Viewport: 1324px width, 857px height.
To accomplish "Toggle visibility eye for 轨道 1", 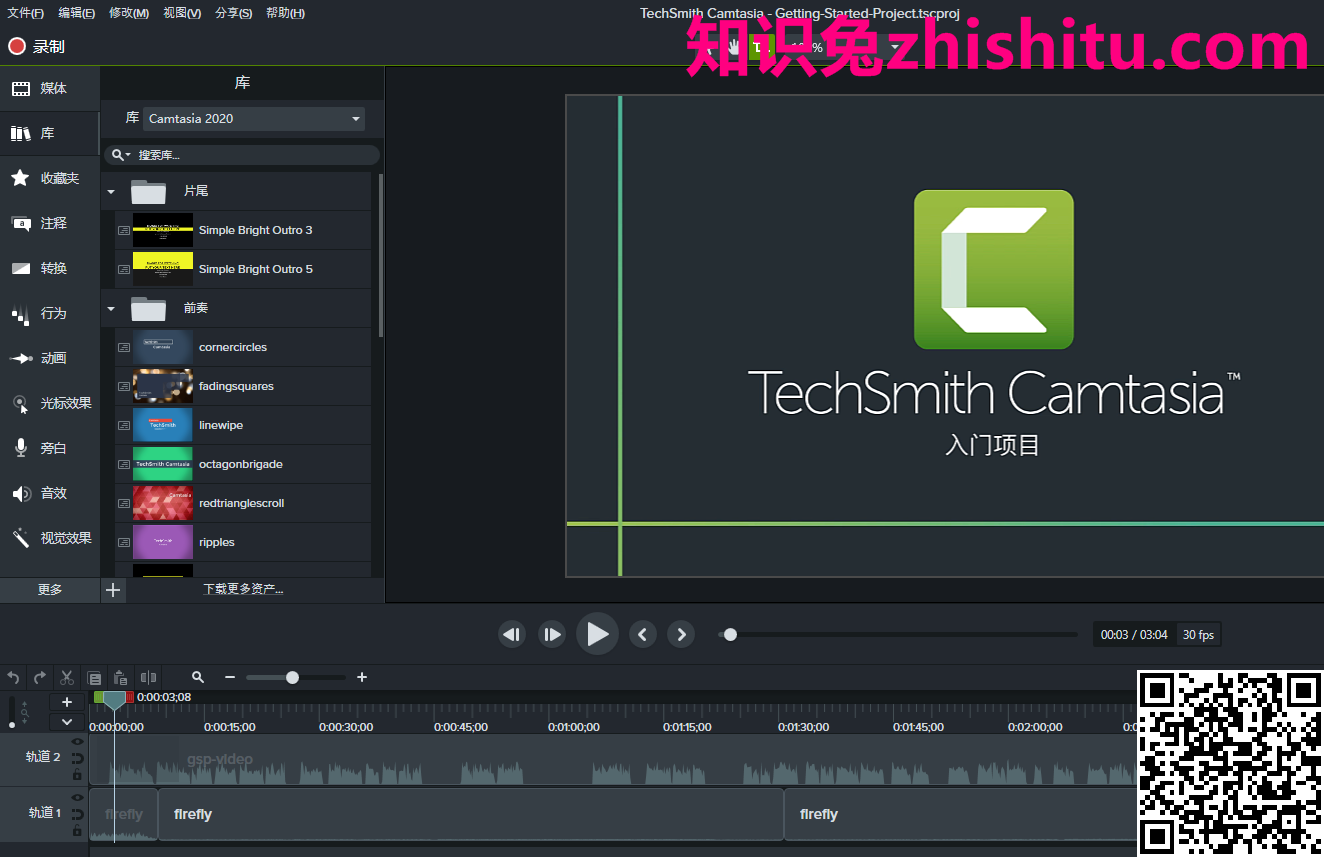I will point(77,797).
